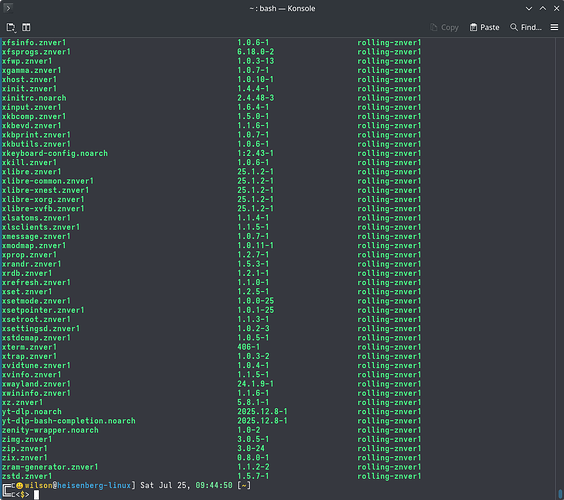This screenshot has width=564, height=500.
Task: Click the yt-dlp.noarch package name
Action: point(32,412)
